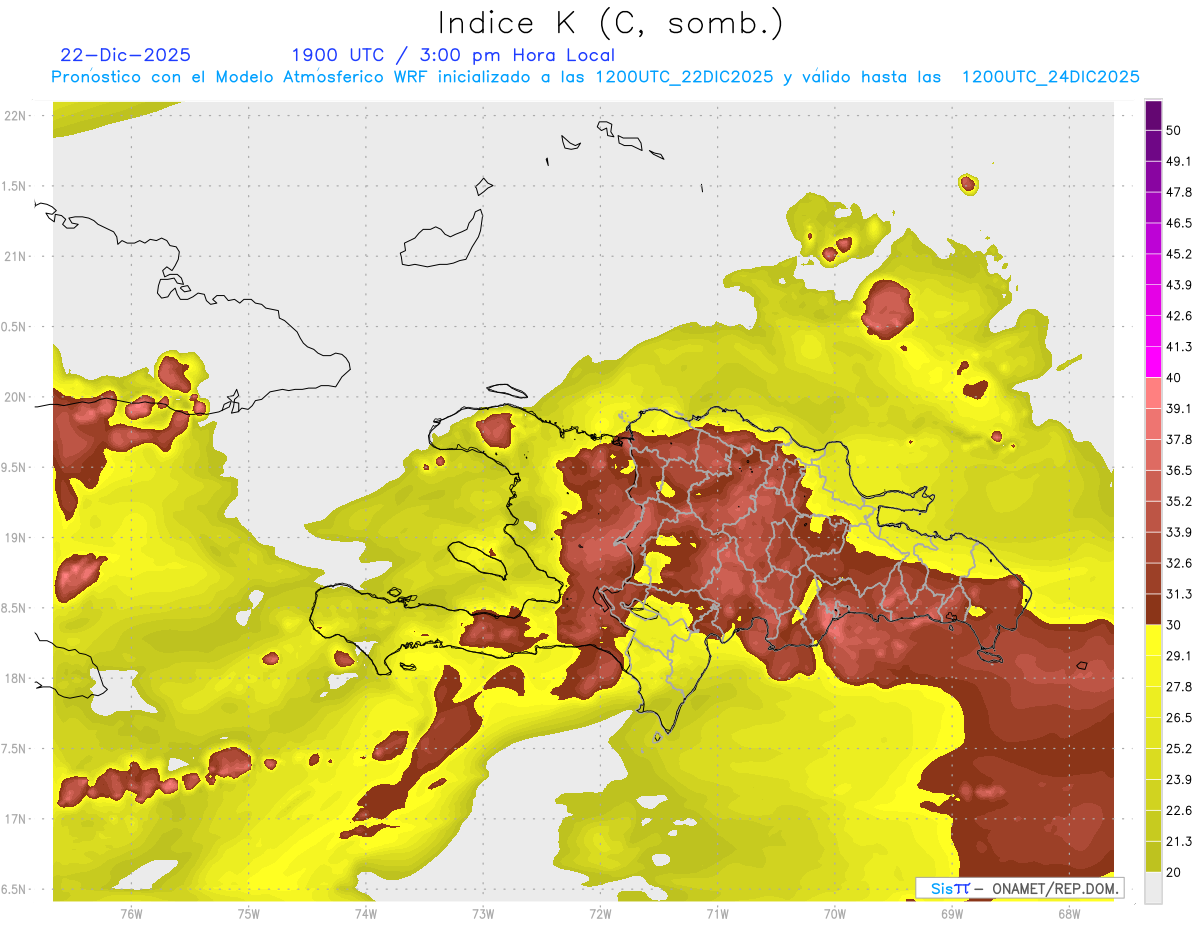Click the colorbar value label "32.6"
Screen dimensions: 1200x927
point(1179,563)
